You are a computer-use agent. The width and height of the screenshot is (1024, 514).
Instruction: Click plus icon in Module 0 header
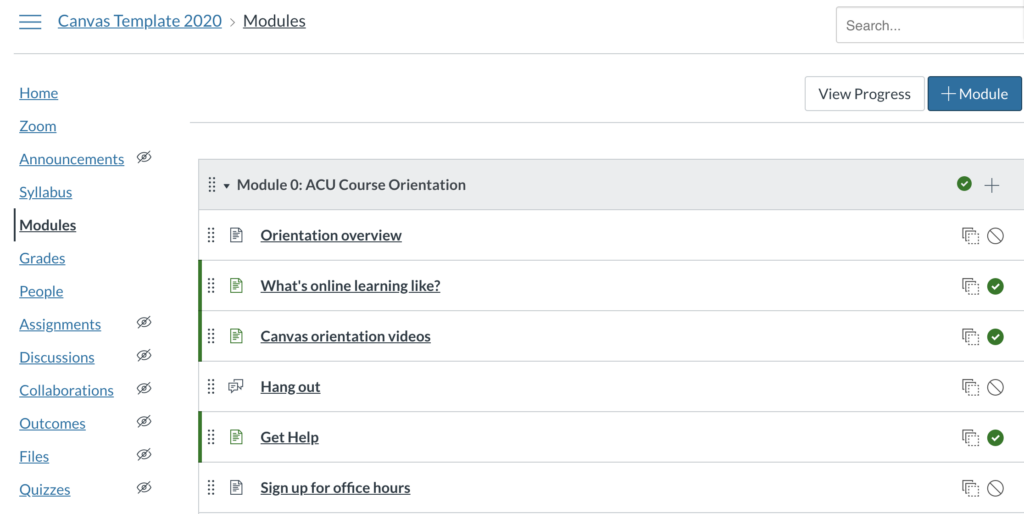[992, 185]
